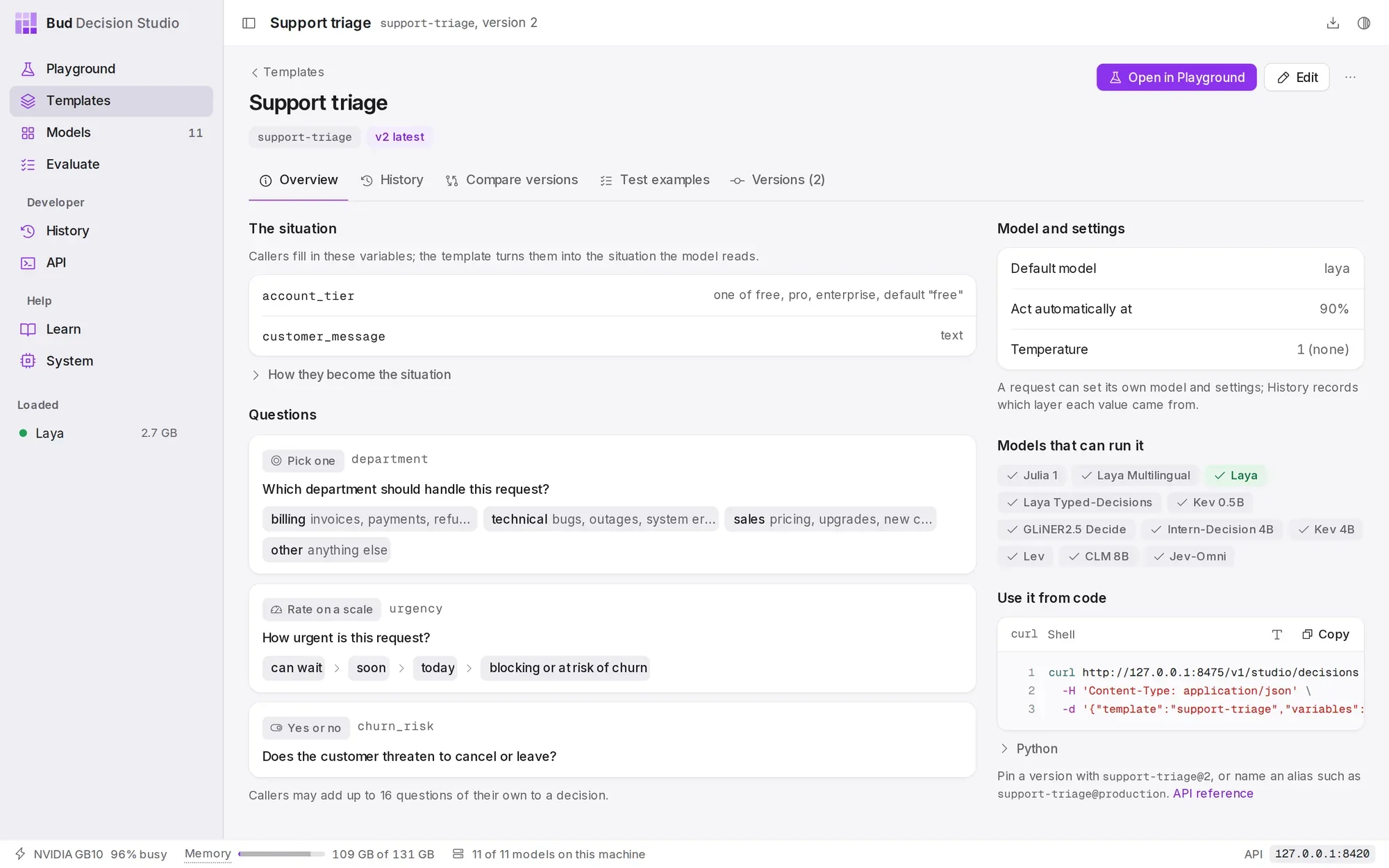Screen dimensions: 1389x868
Task: Click the Memory usage progress bar
Action: coord(281,854)
